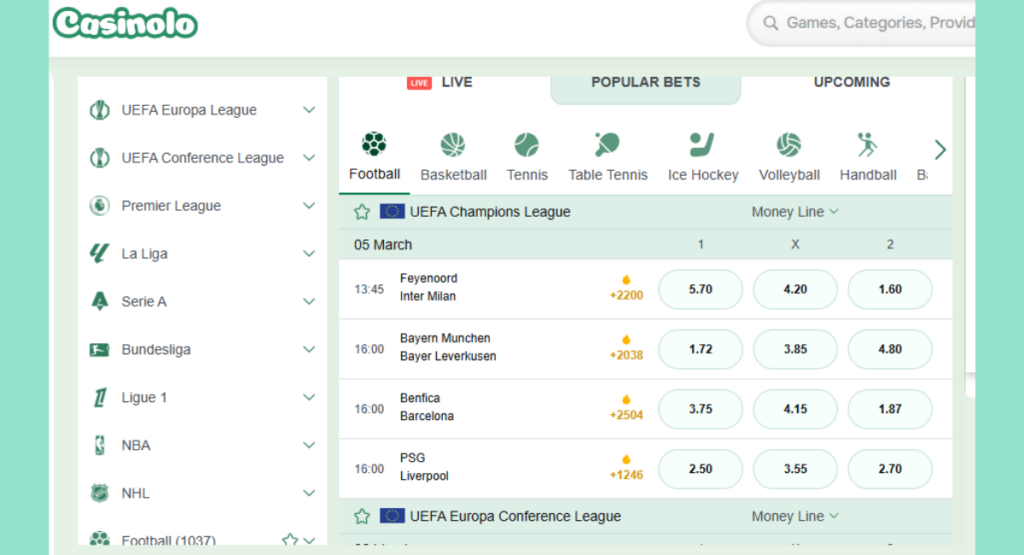Viewport: 1024px width, 555px height.
Task: Bet on Bayer Leverkusen win at 4.80
Action: click(889, 349)
